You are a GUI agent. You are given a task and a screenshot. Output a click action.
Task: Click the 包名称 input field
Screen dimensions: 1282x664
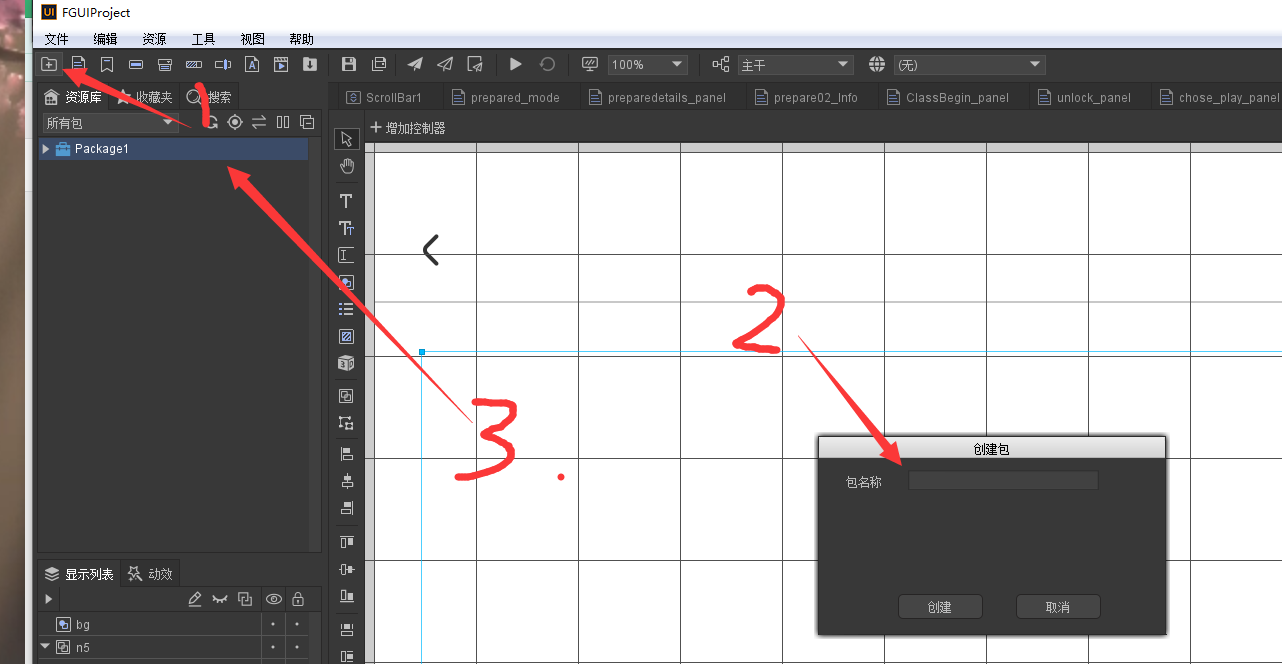tap(1002, 480)
